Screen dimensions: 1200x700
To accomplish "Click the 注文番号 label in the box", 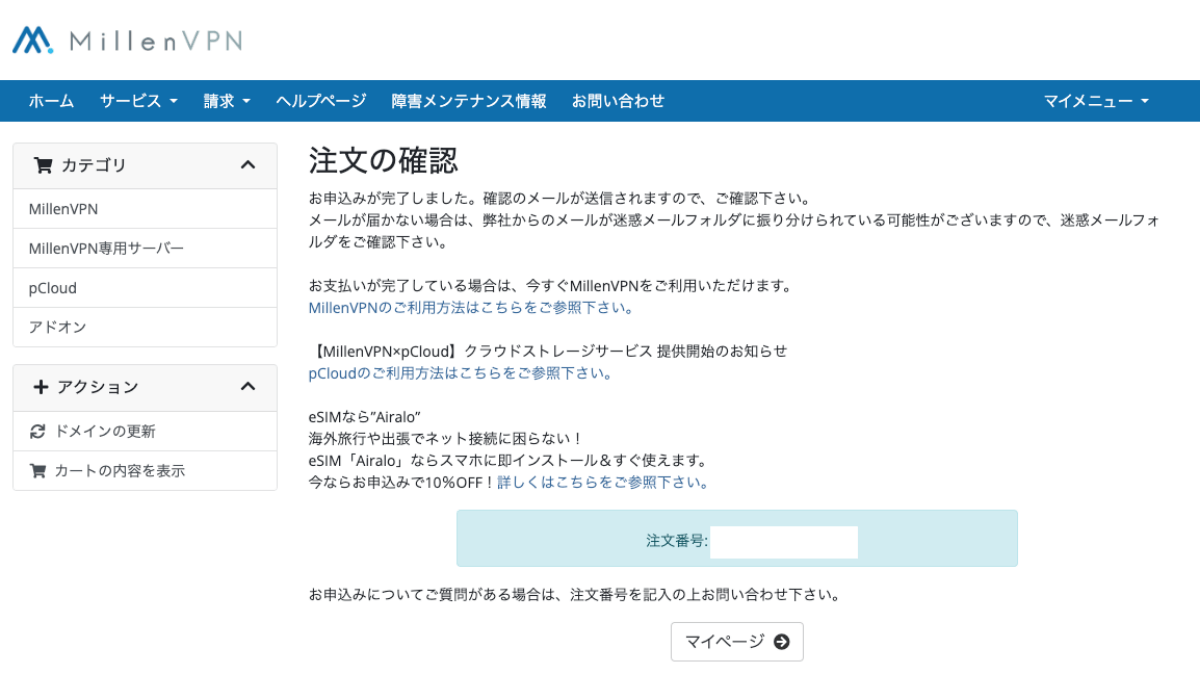I will click(x=677, y=541).
